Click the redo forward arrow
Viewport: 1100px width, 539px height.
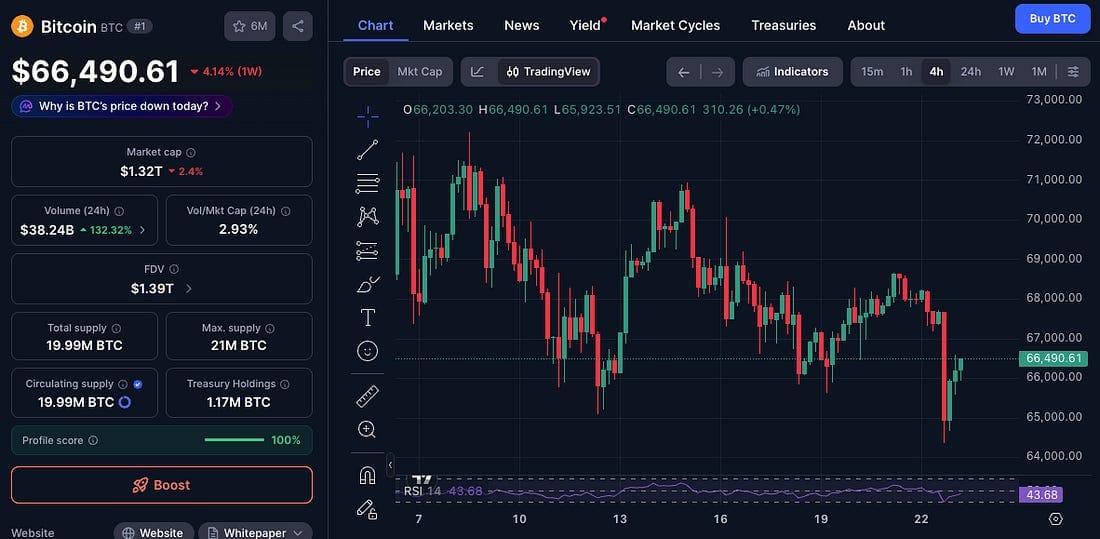pos(717,72)
